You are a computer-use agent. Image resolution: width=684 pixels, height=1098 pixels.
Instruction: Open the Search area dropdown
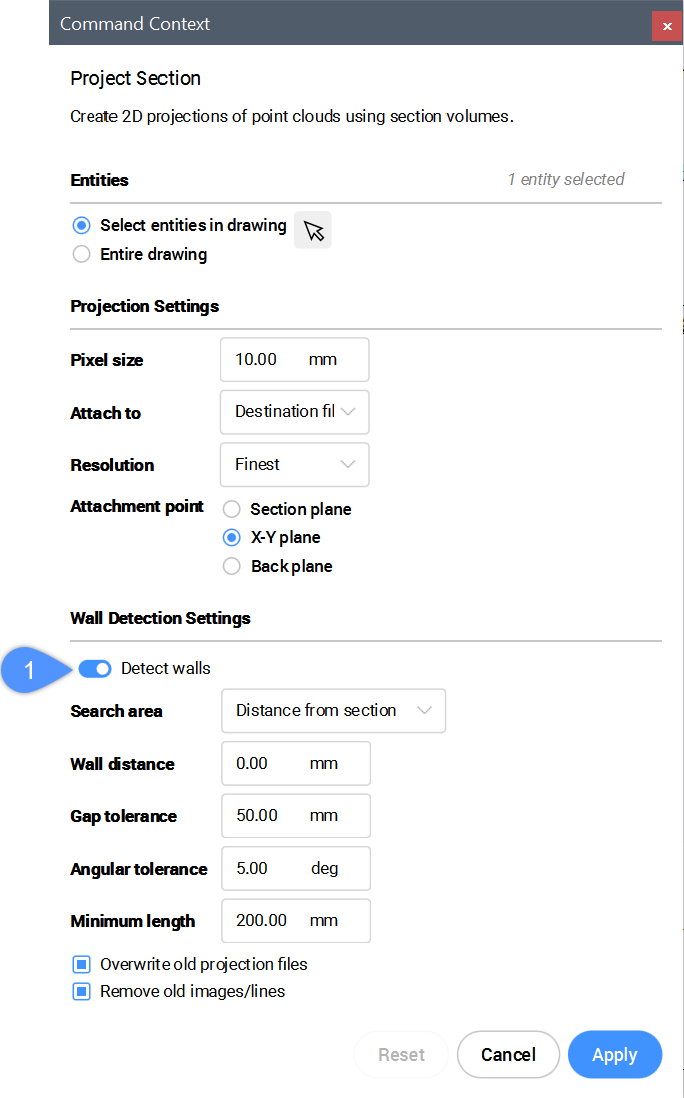(333, 711)
